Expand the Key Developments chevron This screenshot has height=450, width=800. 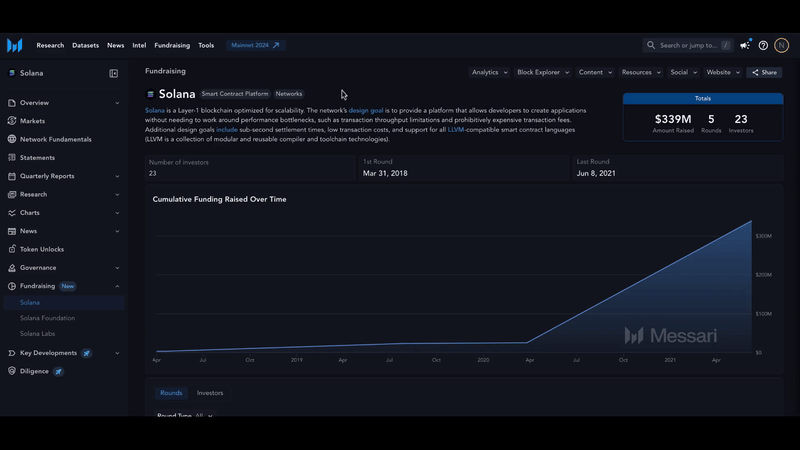(117, 353)
